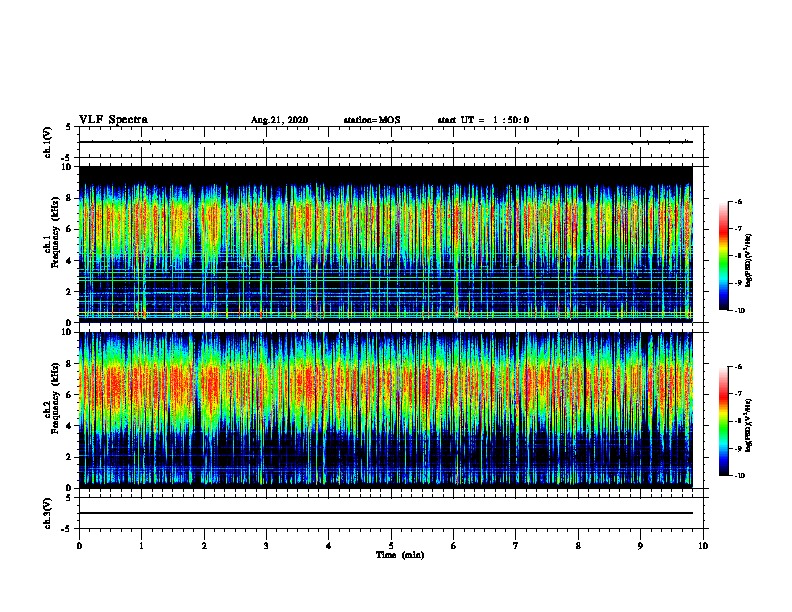
Task: Click time axis tick label '8'
Action: 578,545
